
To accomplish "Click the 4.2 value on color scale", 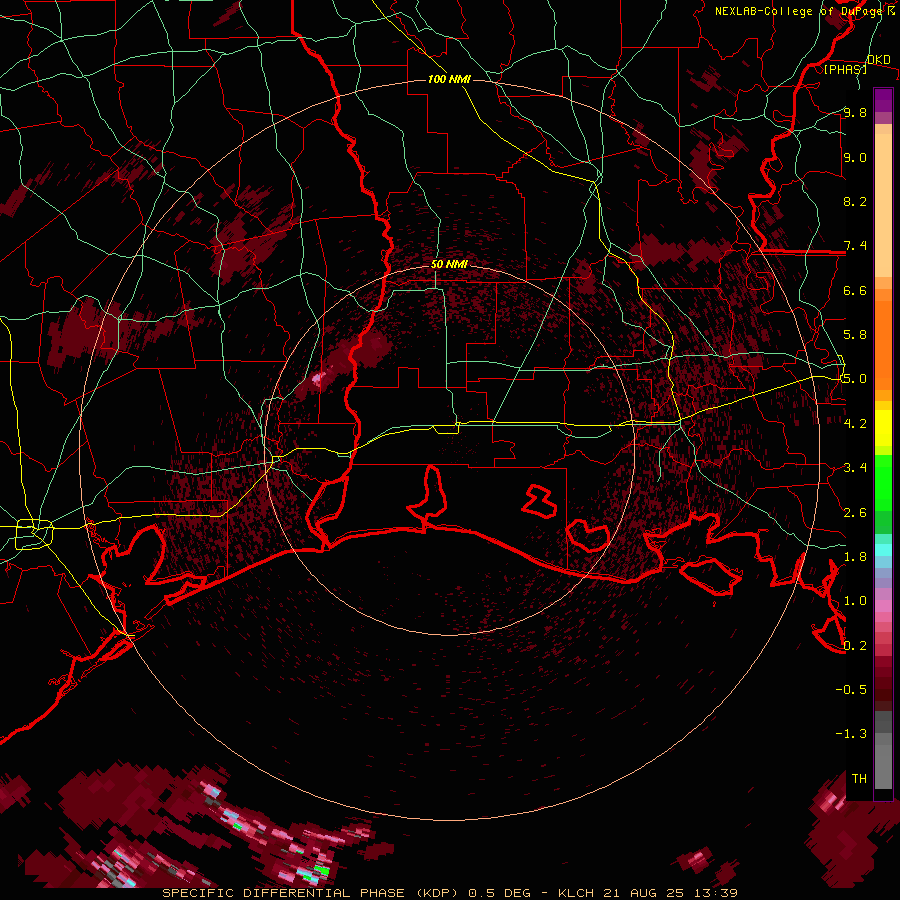I will 855,424.
